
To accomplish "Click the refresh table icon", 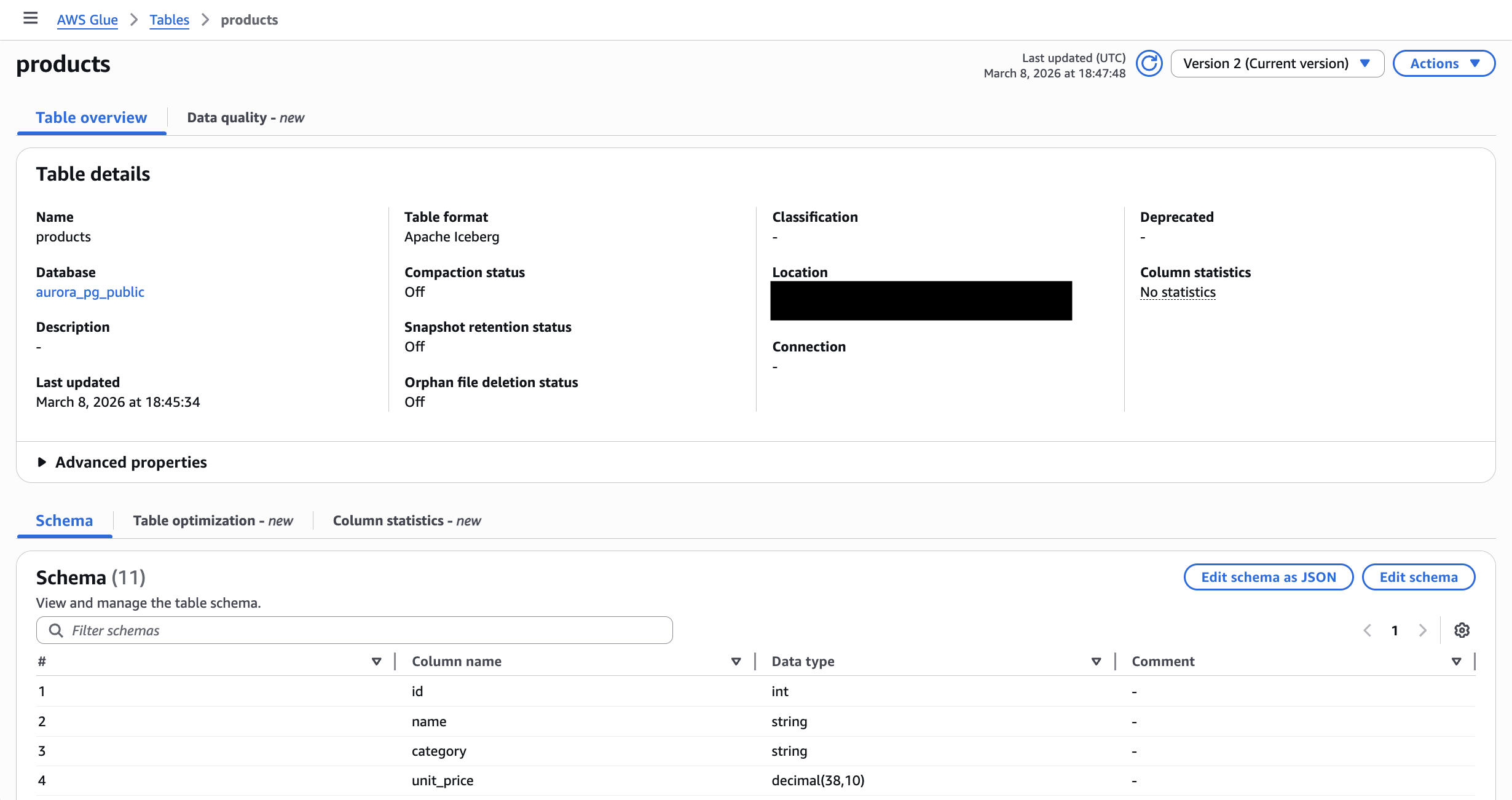I will pos(1148,64).
